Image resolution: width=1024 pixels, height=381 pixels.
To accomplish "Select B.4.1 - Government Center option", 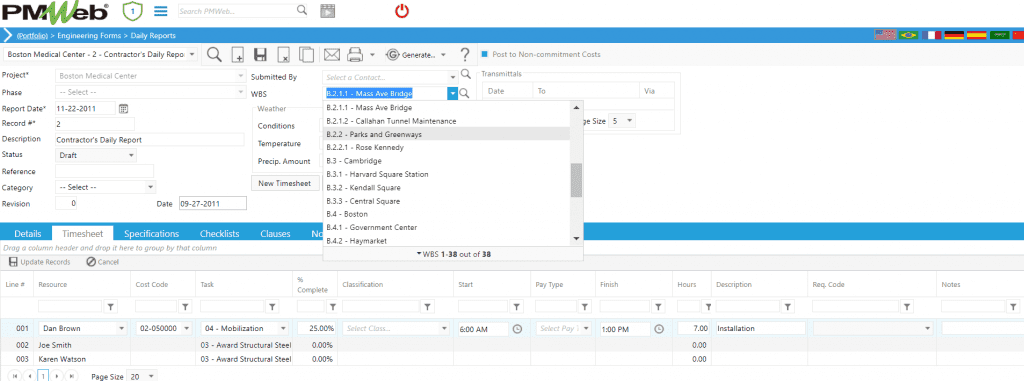I will click(x=446, y=227).
